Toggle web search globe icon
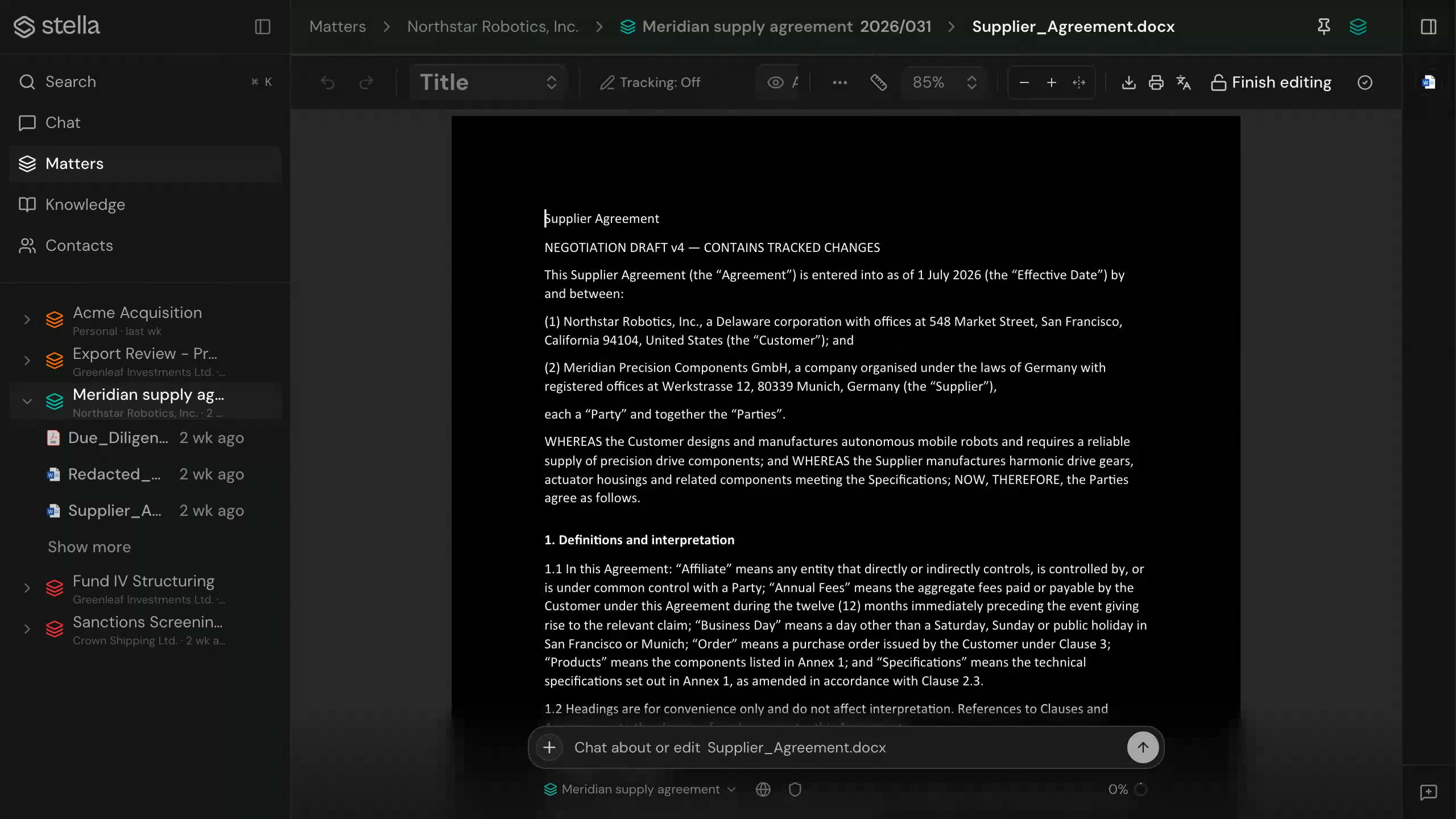The height and width of the screenshot is (819, 1456). click(x=763, y=789)
